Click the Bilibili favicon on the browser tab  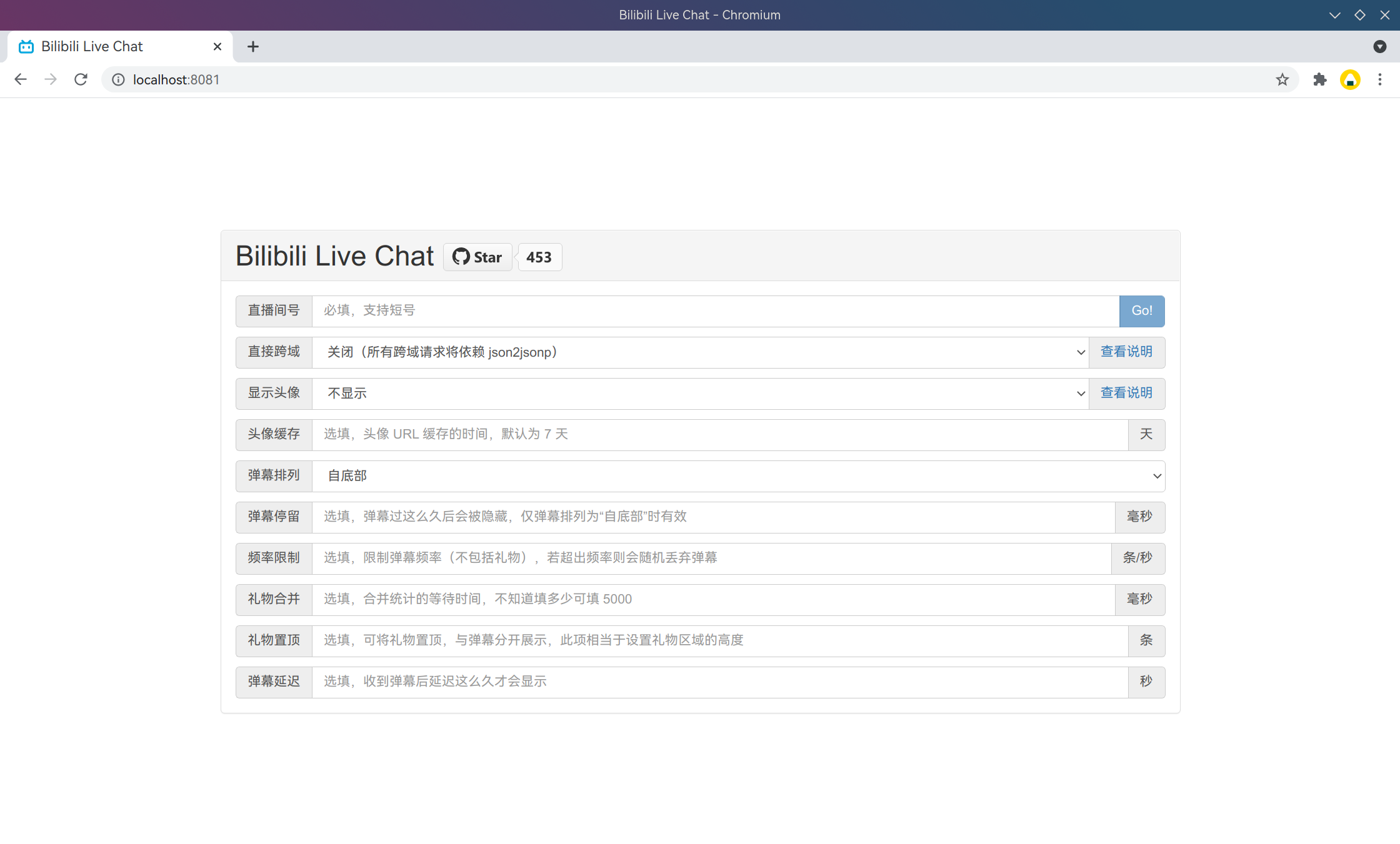click(x=25, y=46)
